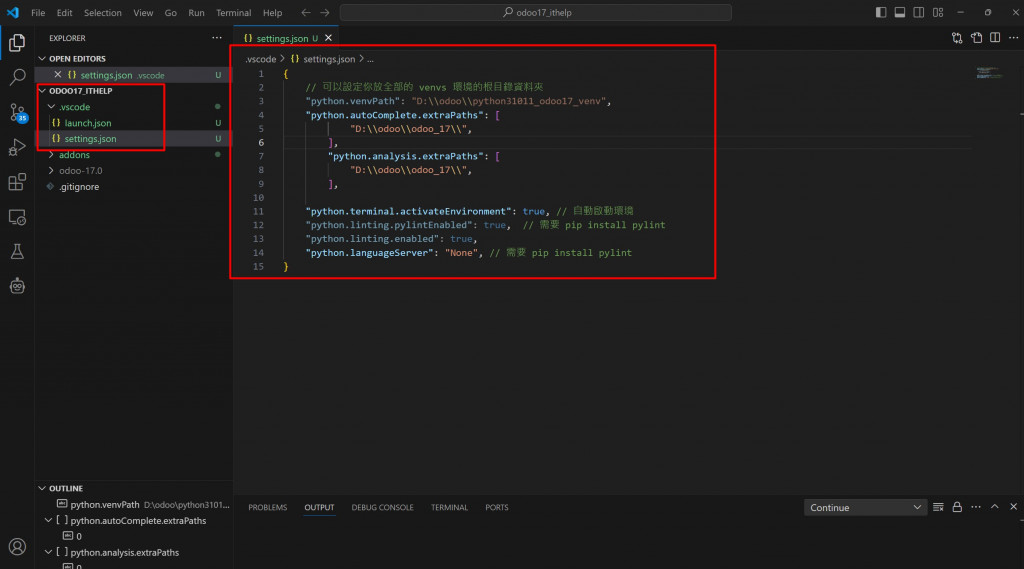Viewport: 1024px width, 569px height.
Task: Click line number 11 in the gutter
Action: (259, 211)
